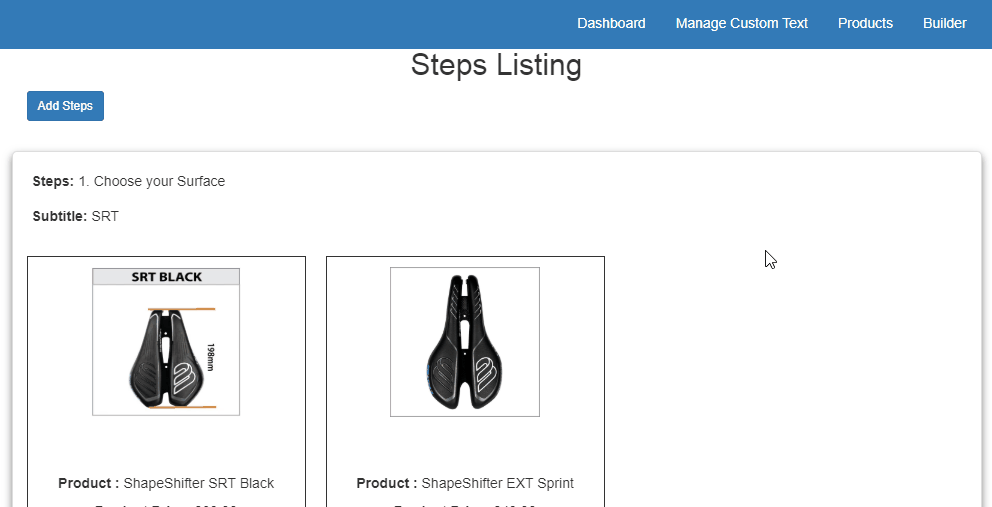Open the Products page
The width and height of the screenshot is (992, 507).
tap(865, 23)
